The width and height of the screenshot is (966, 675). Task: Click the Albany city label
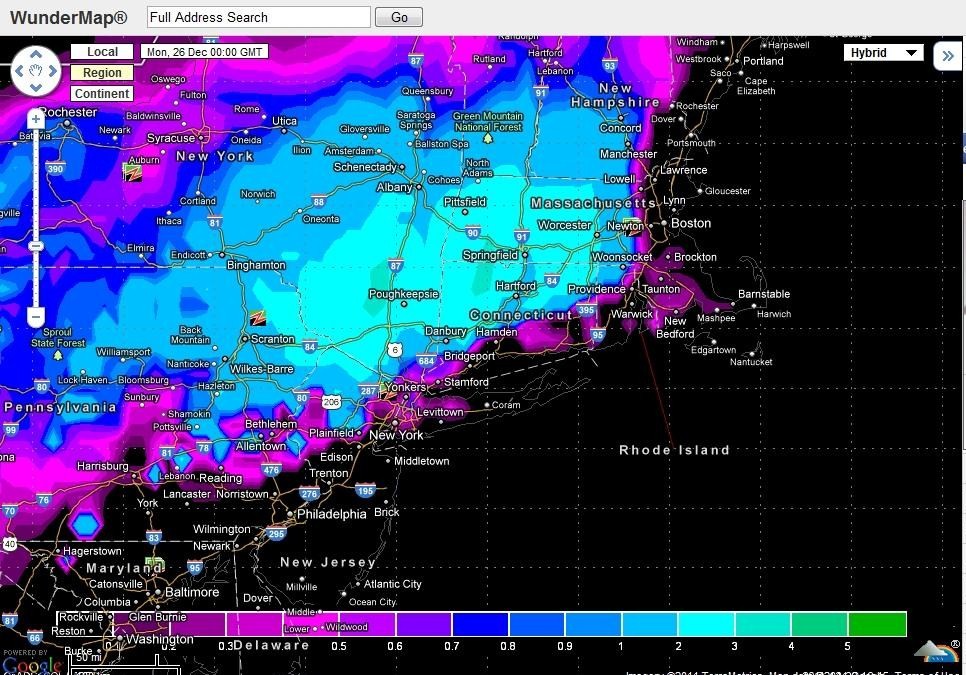pyautogui.click(x=394, y=187)
